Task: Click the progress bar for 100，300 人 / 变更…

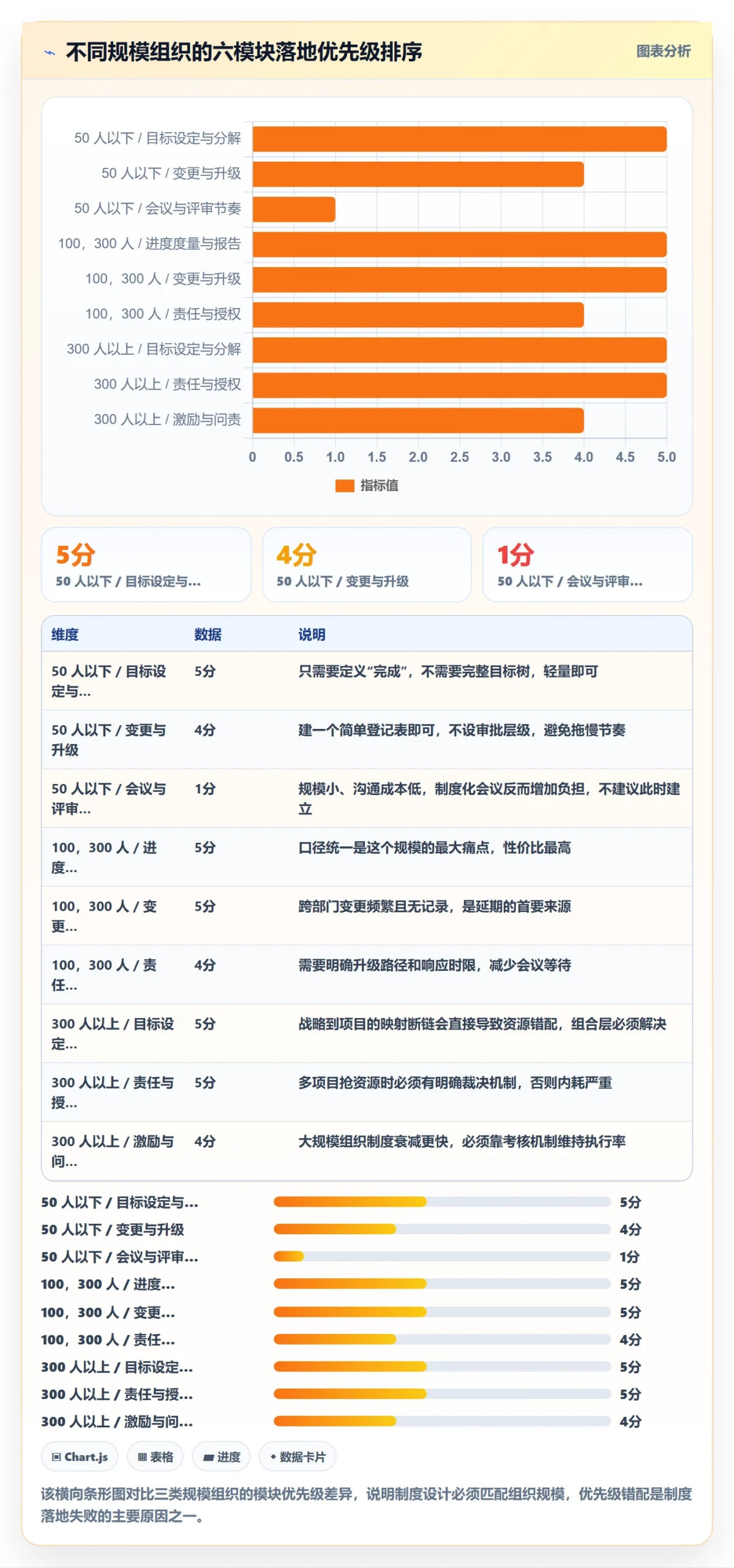Action: (442, 1312)
